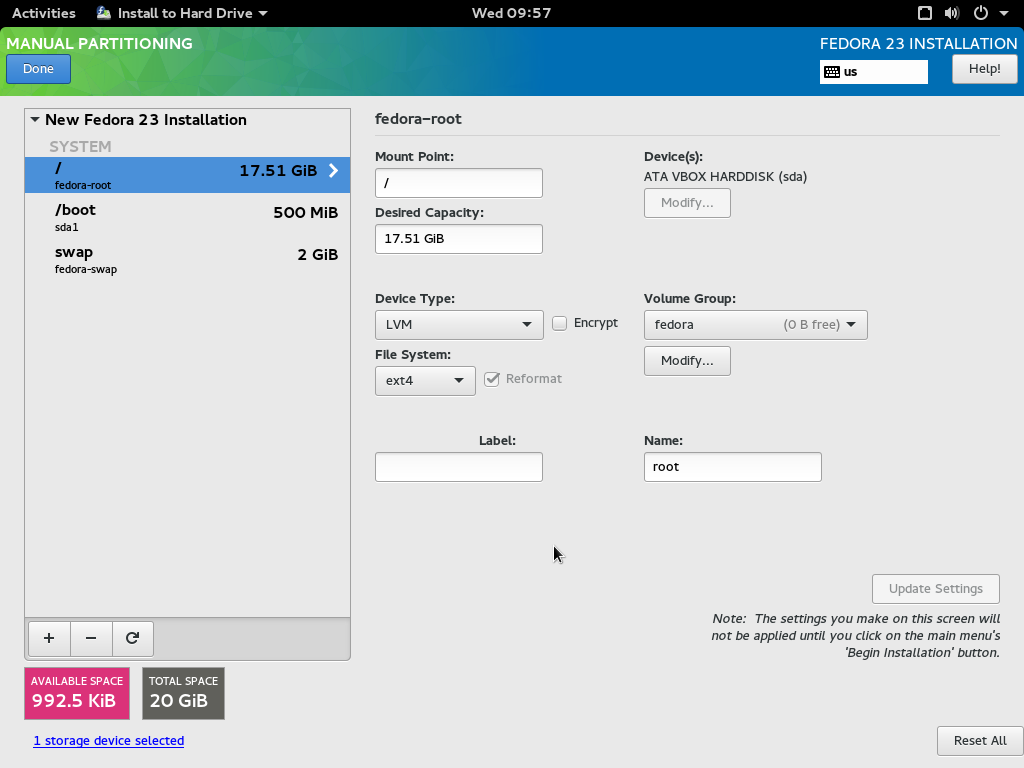Toggle the Reformat checkbox

click(x=492, y=379)
